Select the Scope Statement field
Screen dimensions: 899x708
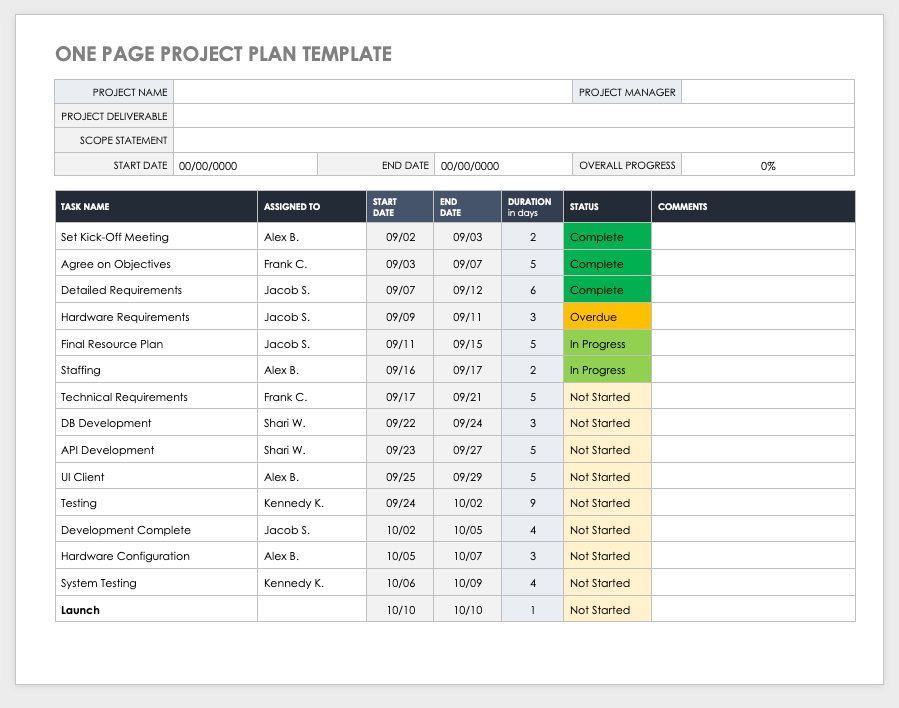coord(514,141)
